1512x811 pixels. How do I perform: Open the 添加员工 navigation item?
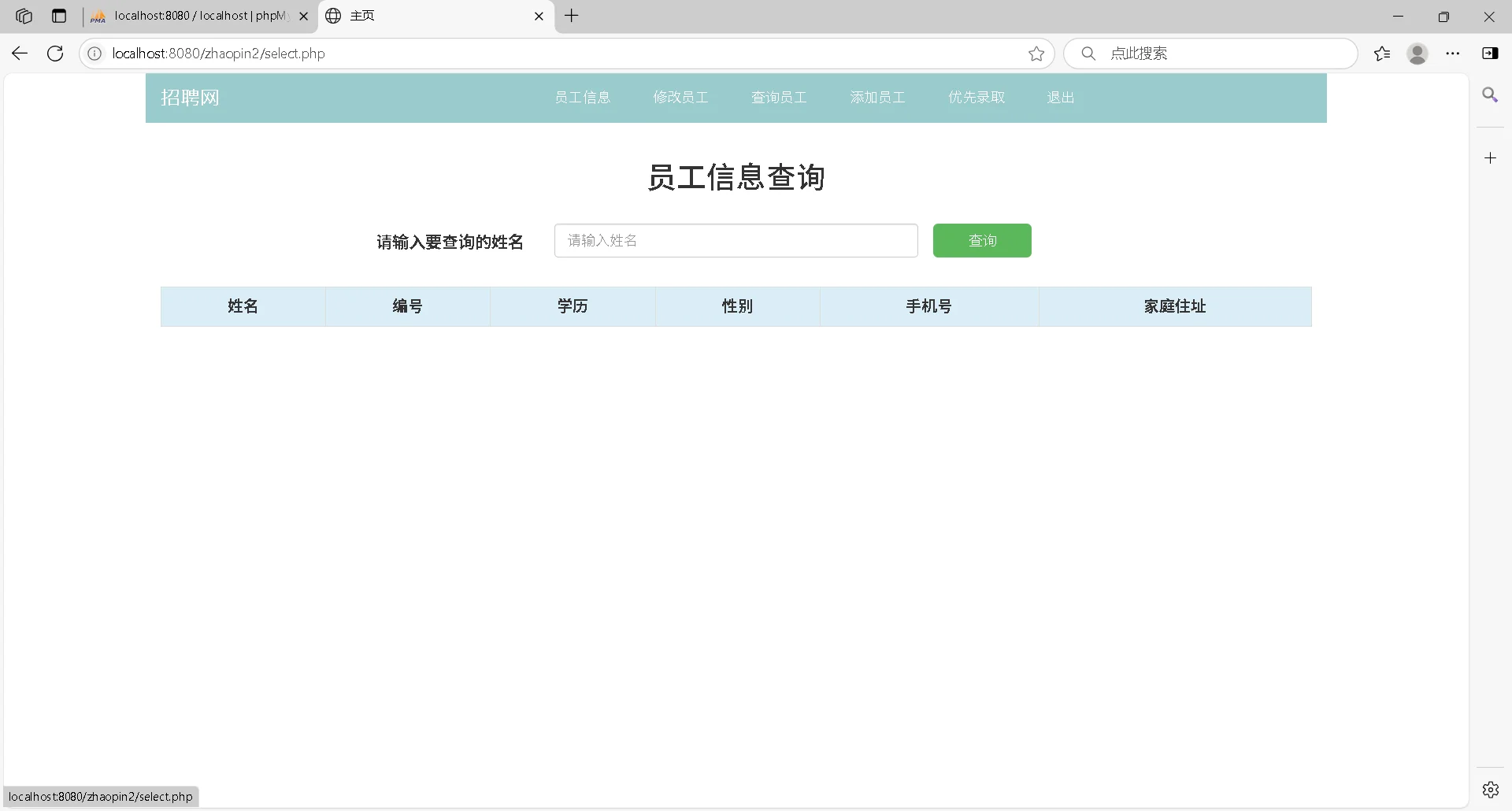tap(876, 97)
